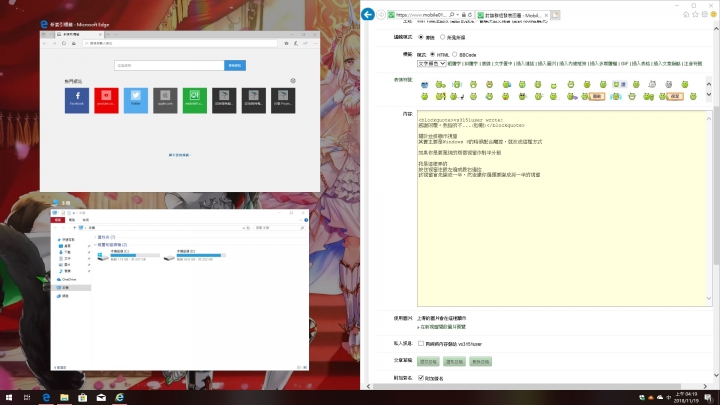Select the HTML format radio button
The image size is (720, 405).
[432, 54]
